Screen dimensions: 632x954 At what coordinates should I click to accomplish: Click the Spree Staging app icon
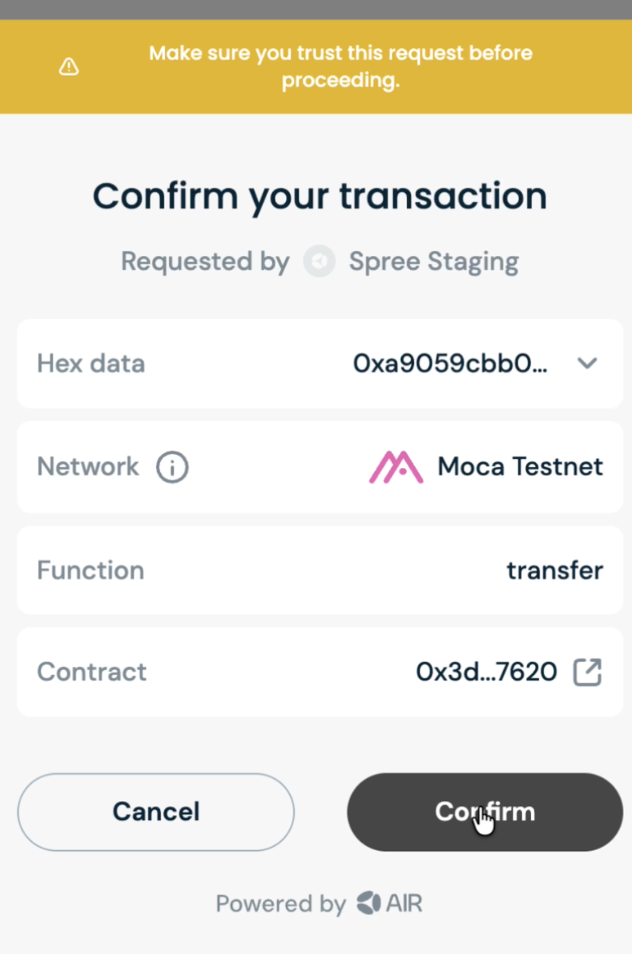coord(319,262)
